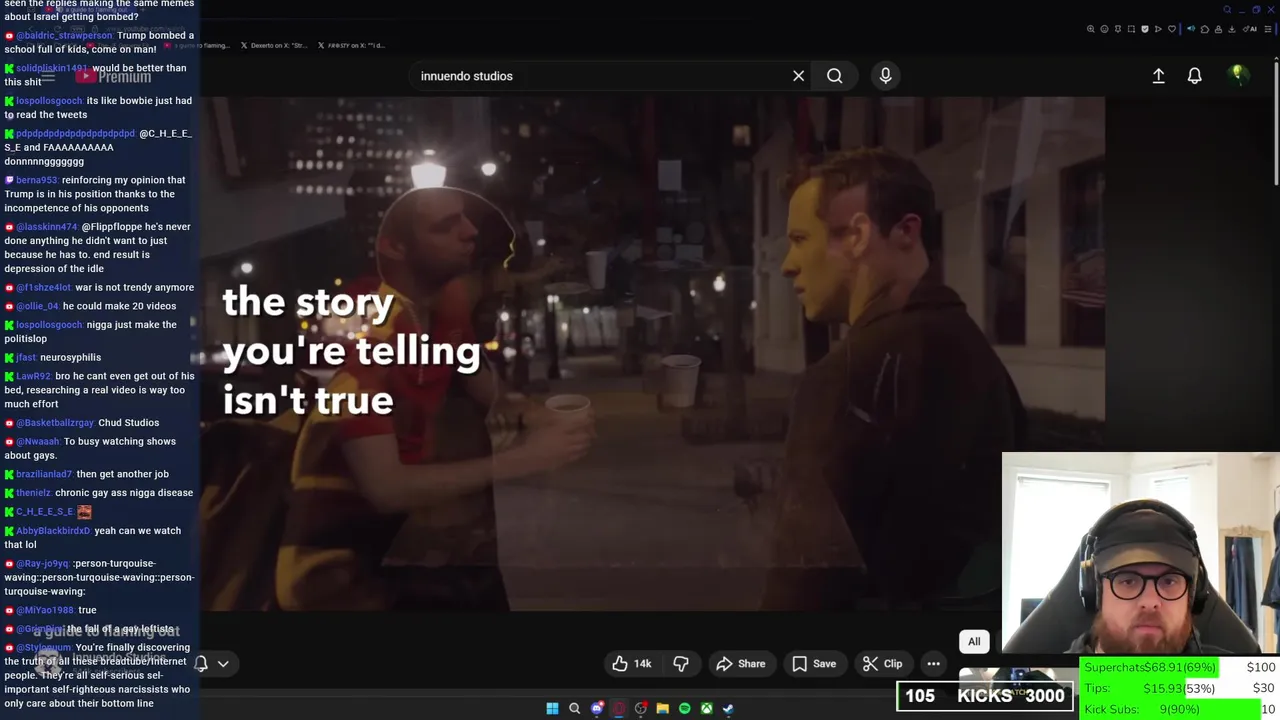The image size is (1280, 720).
Task: Open YouTube notifications bell in header
Action: (x=1194, y=76)
